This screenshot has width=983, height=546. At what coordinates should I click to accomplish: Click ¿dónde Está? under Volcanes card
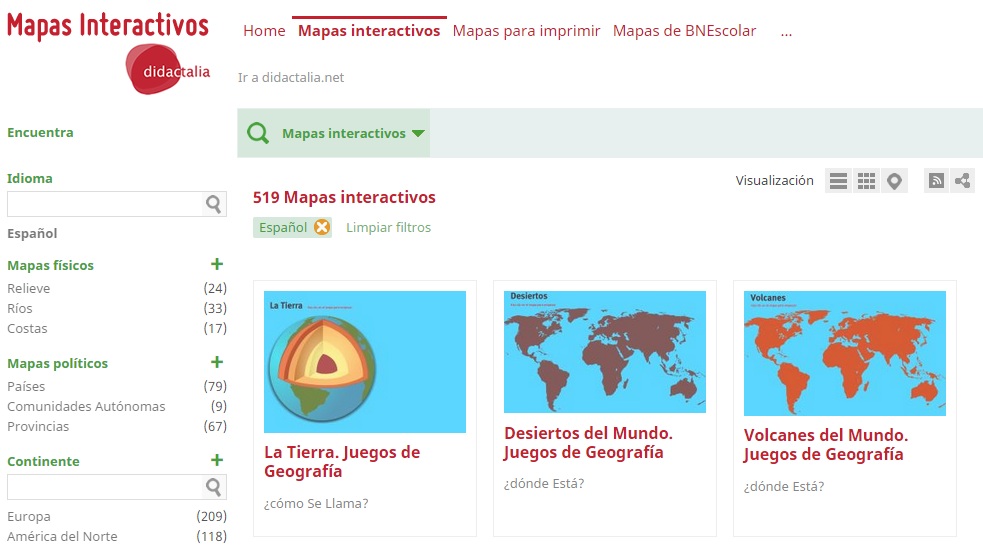pyautogui.click(x=784, y=486)
